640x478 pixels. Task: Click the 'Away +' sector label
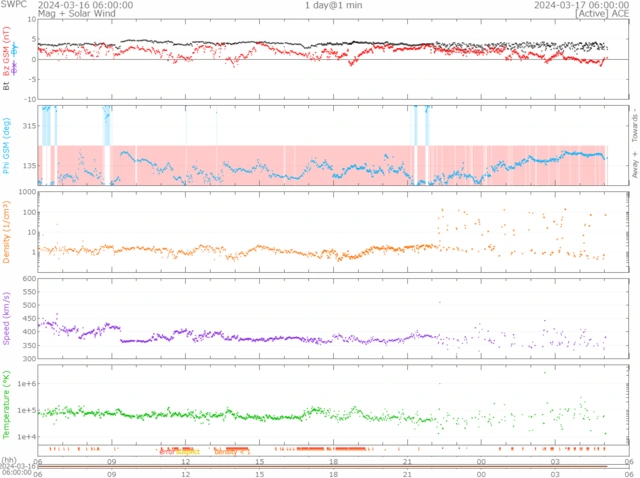click(x=635, y=165)
